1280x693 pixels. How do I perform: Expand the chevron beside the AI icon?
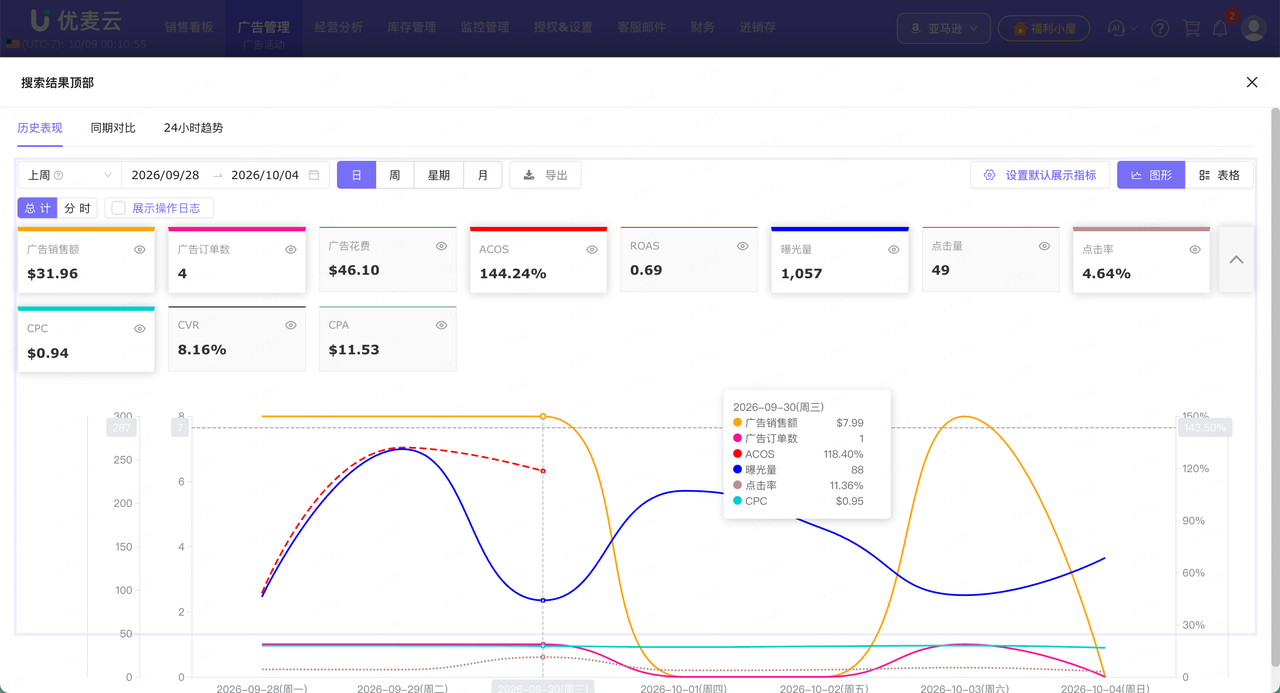click(1134, 29)
